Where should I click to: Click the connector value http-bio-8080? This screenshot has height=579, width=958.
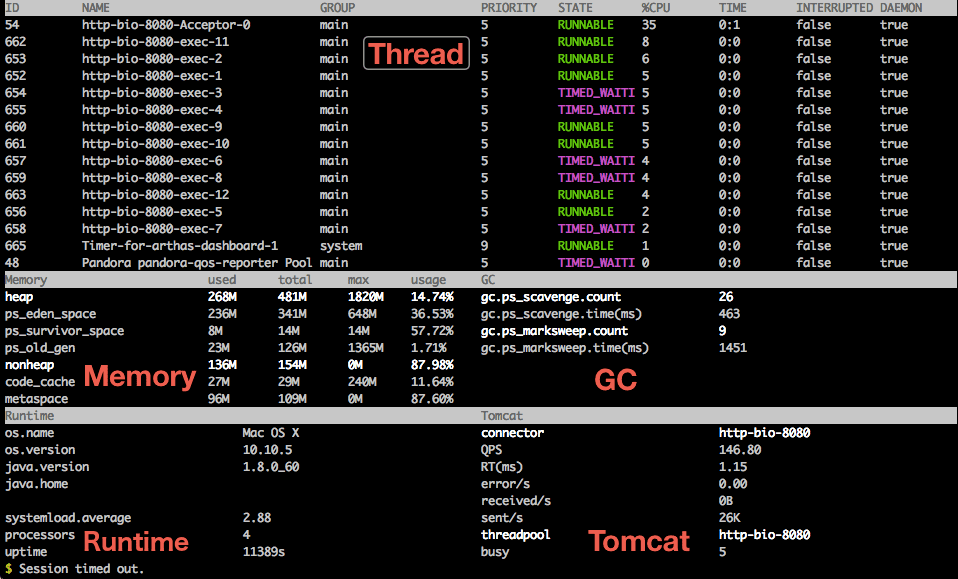click(x=764, y=433)
